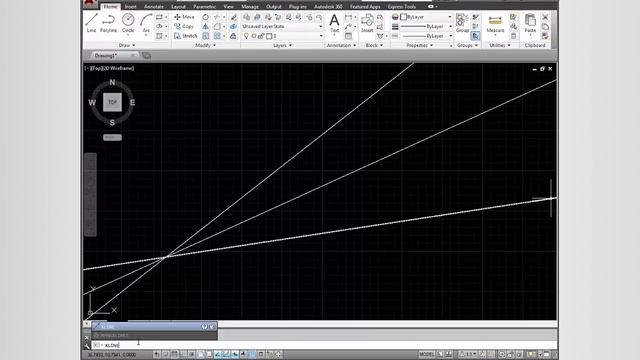Select the Trim tool icon
This screenshot has height=360, width=640.
point(217,17)
